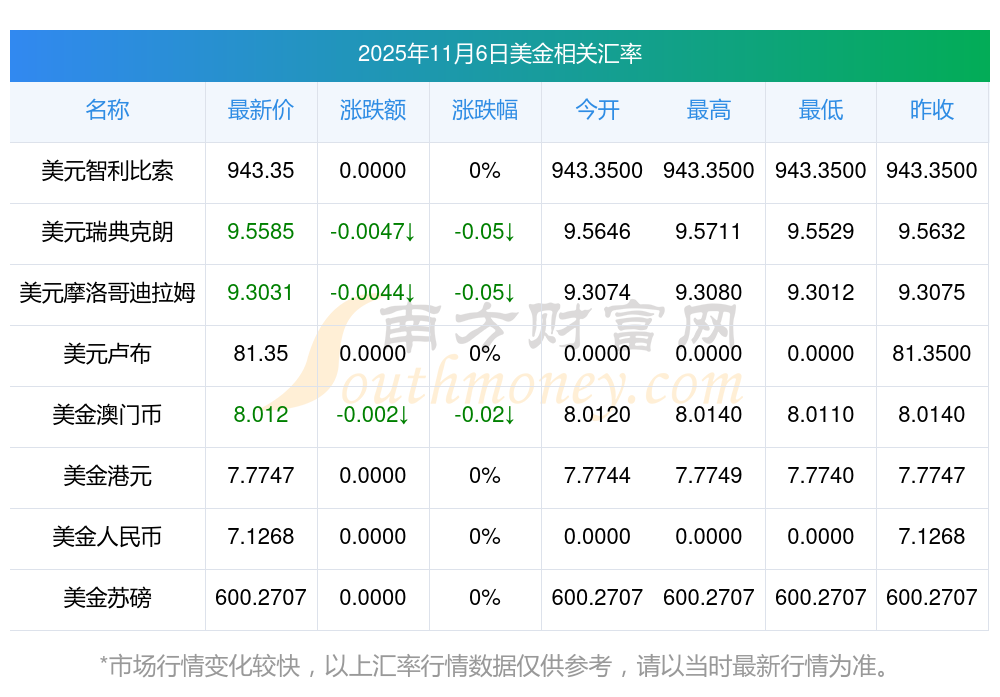Viewport: 1000px width, 697px height.
Task: Select the 美元摩洛哥迪拉姆 row name
Action: pos(107,293)
